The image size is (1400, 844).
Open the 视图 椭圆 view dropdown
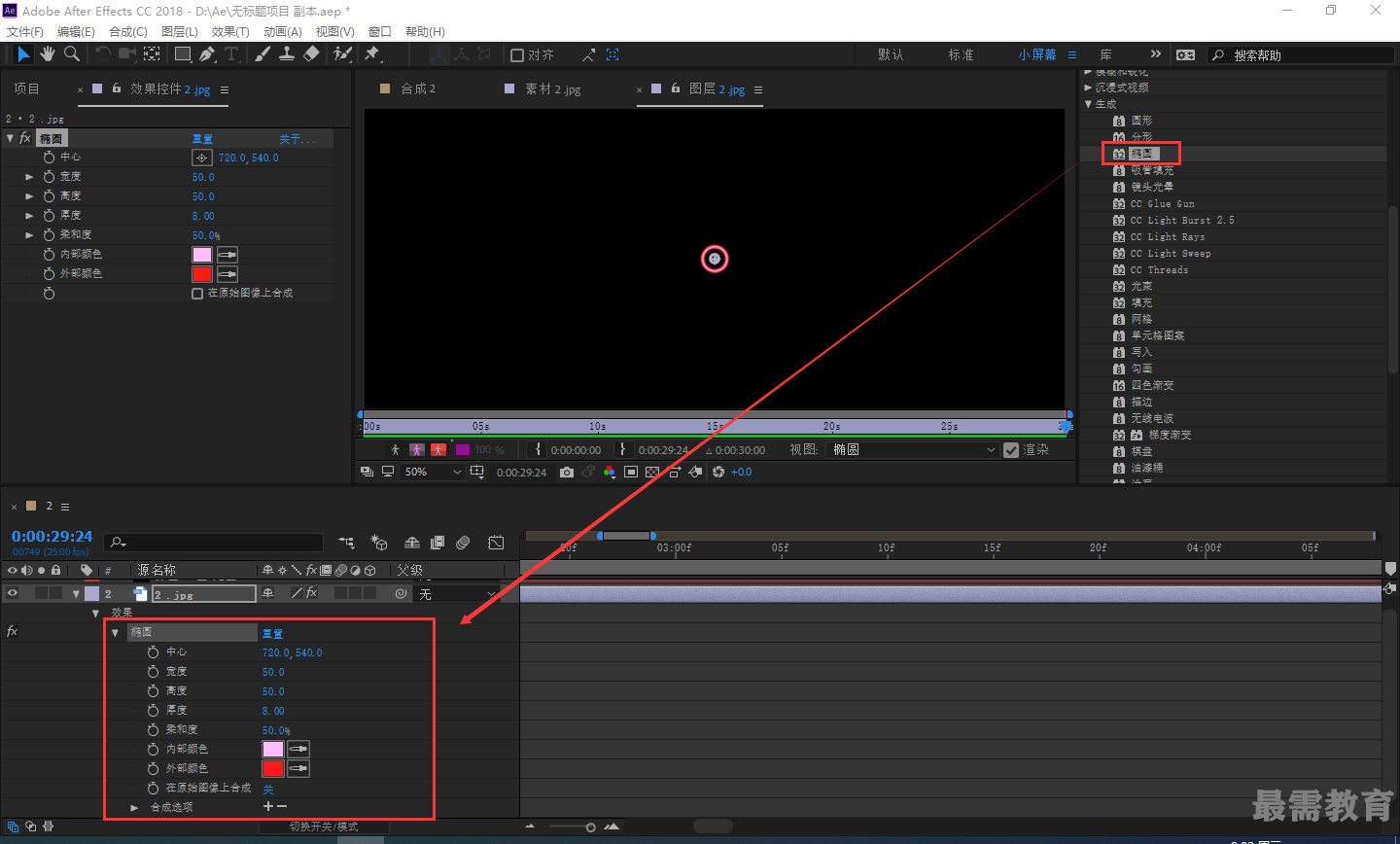click(913, 450)
